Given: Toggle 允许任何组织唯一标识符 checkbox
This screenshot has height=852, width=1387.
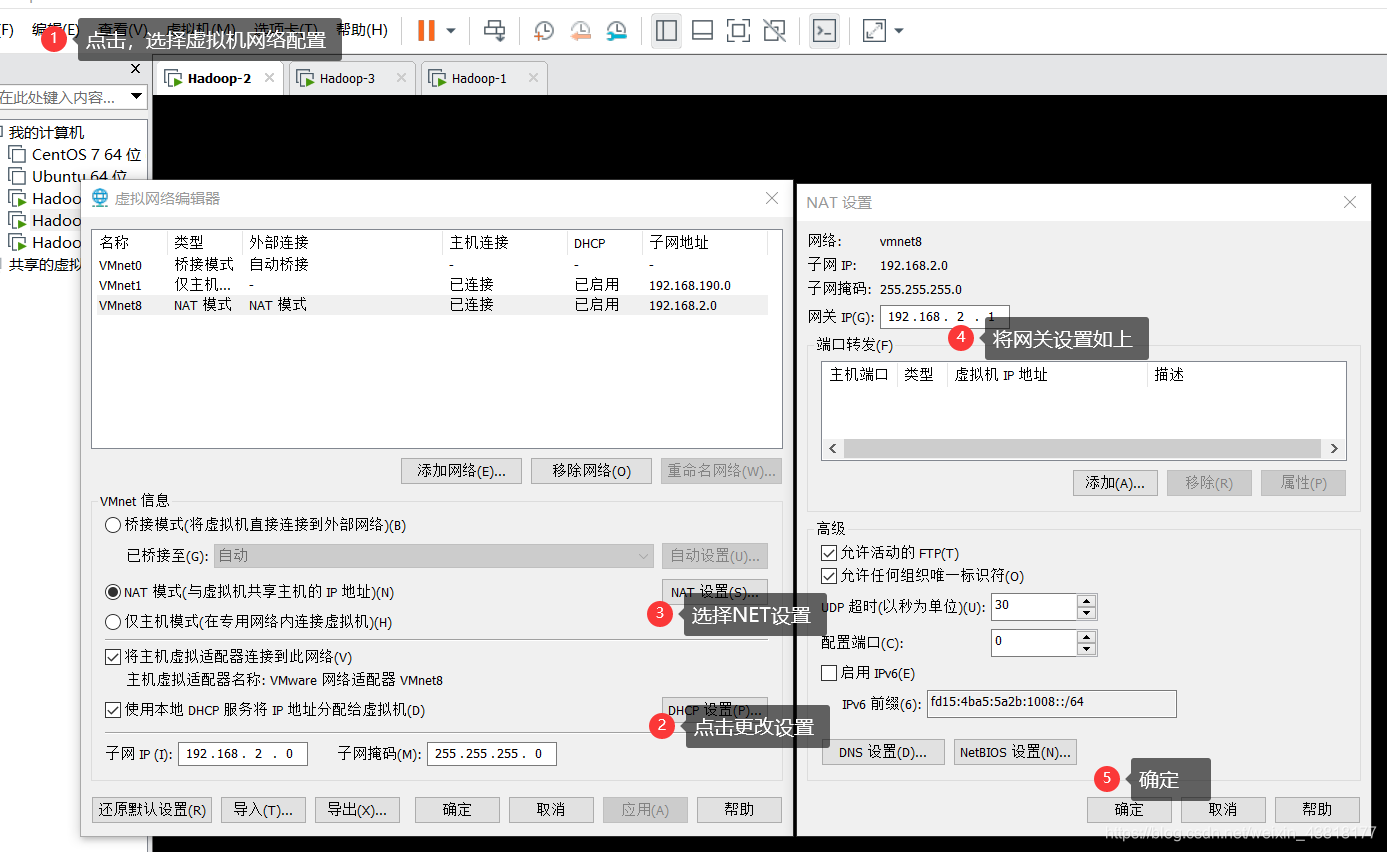Looking at the screenshot, I should click(828, 576).
